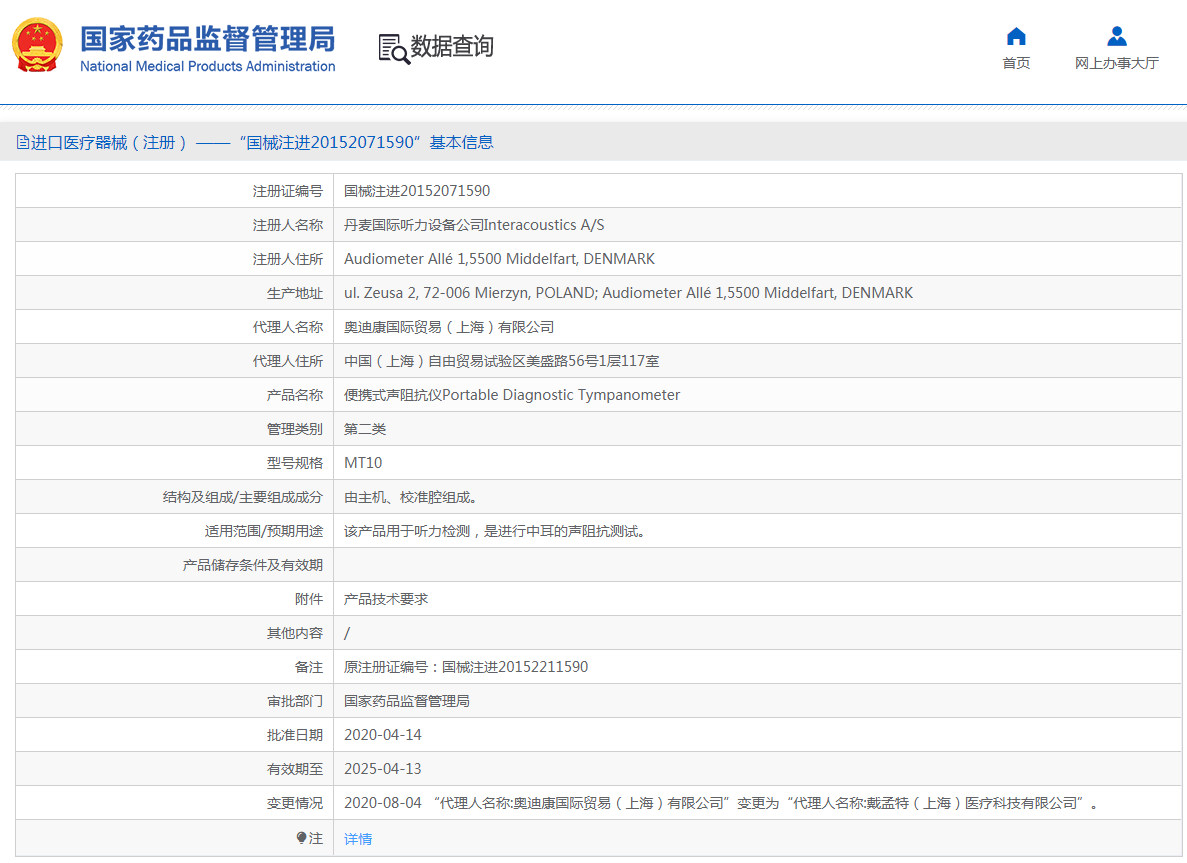Click the document icon before 进口医疗器械
This screenshot has height=863, width=1187.
click(x=23, y=143)
